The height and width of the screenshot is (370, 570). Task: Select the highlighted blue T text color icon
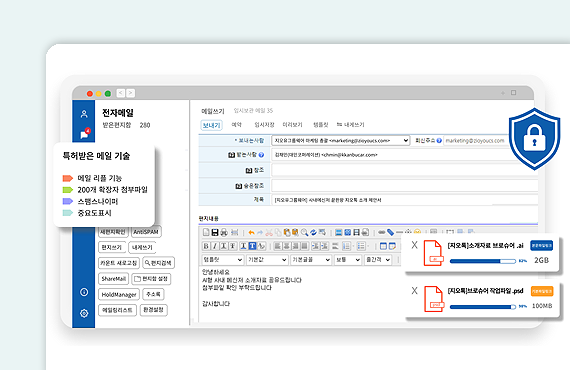(252, 246)
